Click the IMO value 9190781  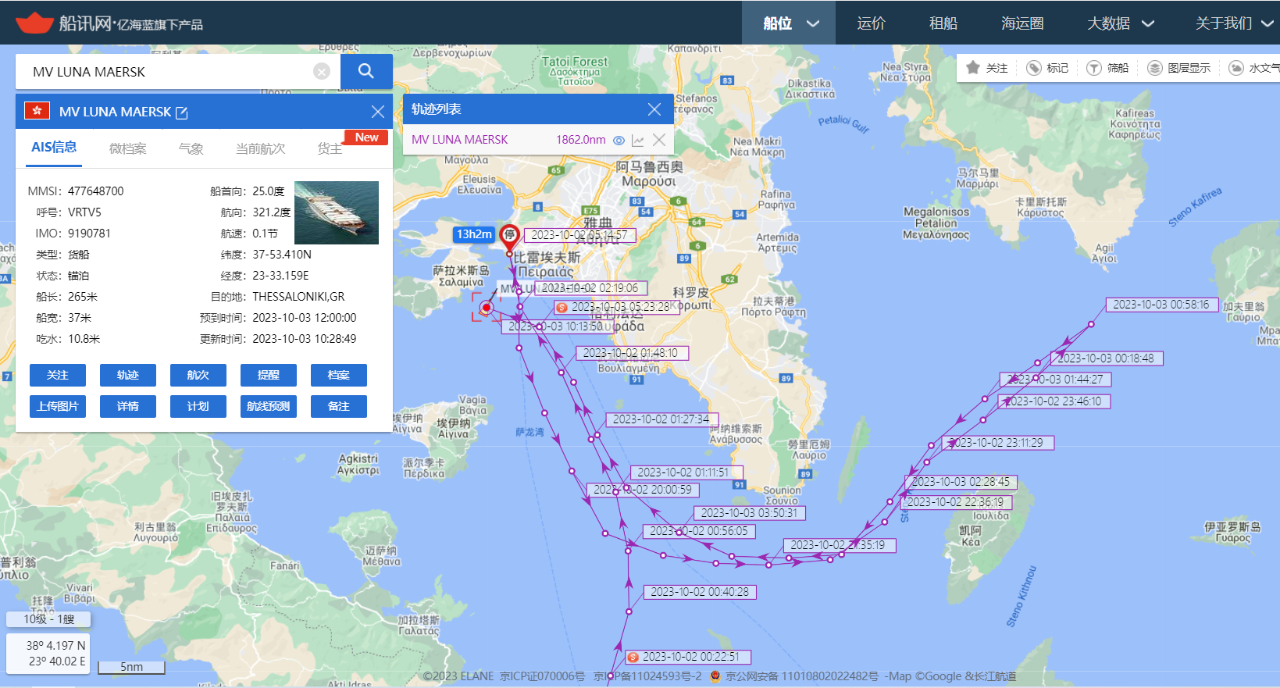pyautogui.click(x=89, y=233)
